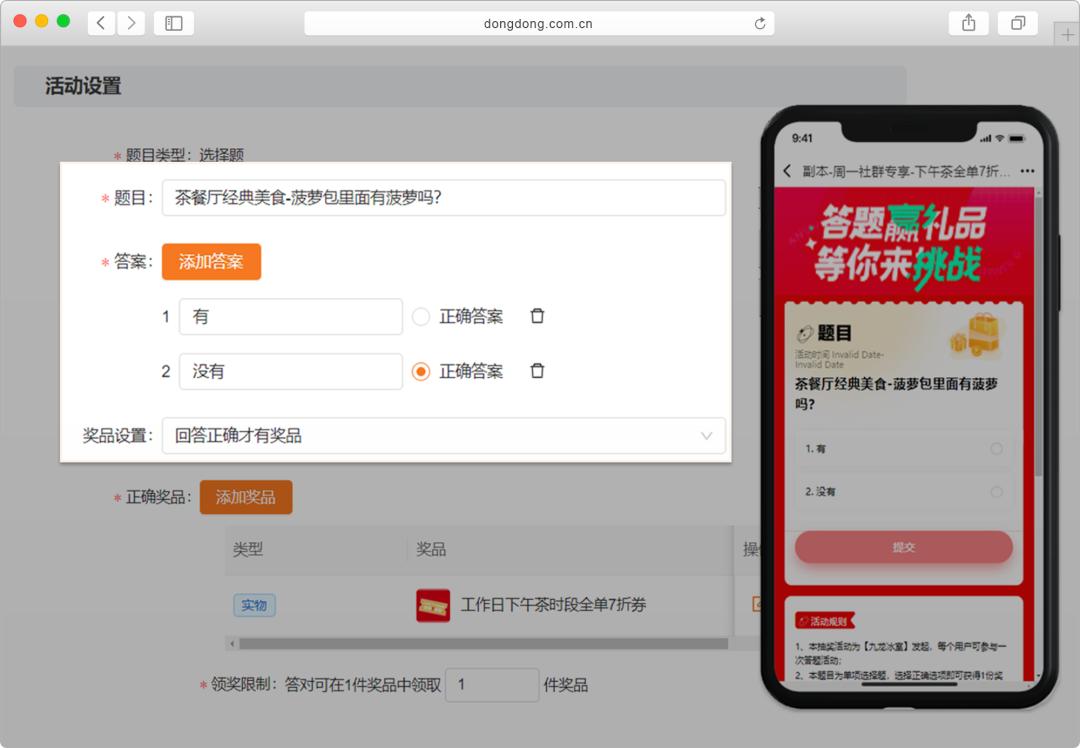1080x748 pixels.
Task: Click the 实物 type tag
Action: [254, 605]
